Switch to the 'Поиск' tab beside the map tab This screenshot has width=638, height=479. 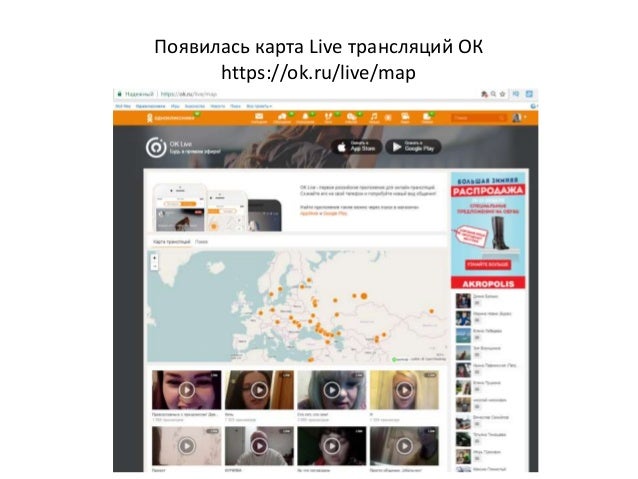[201, 242]
